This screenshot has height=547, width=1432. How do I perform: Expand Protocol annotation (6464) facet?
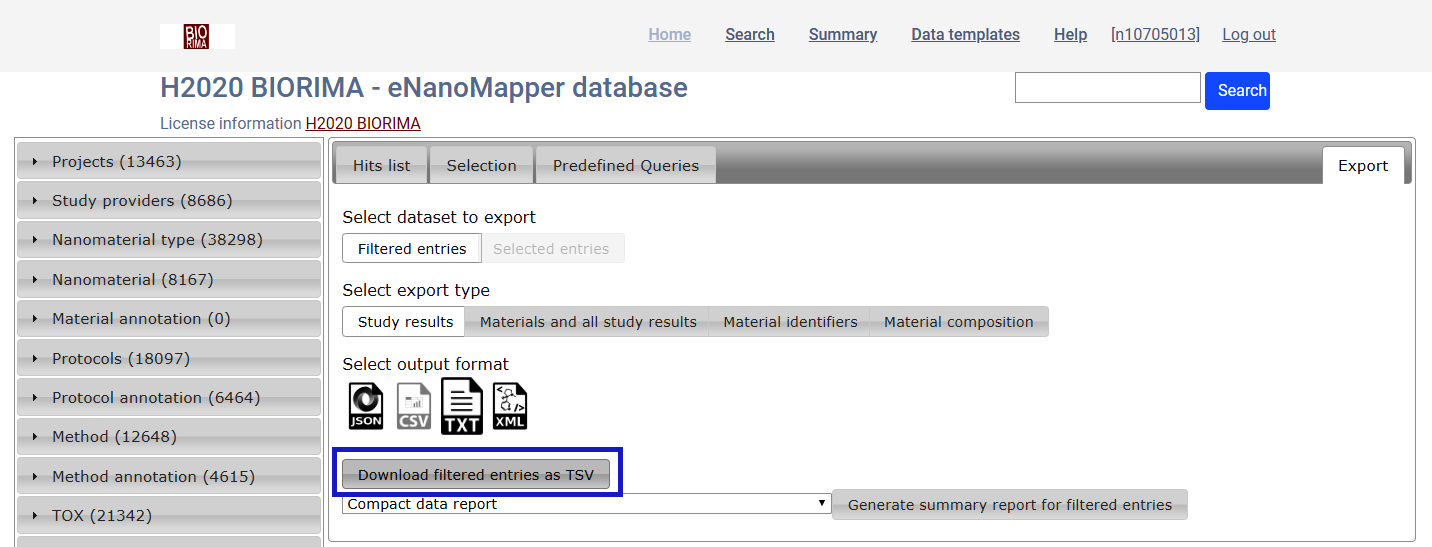tap(169, 397)
